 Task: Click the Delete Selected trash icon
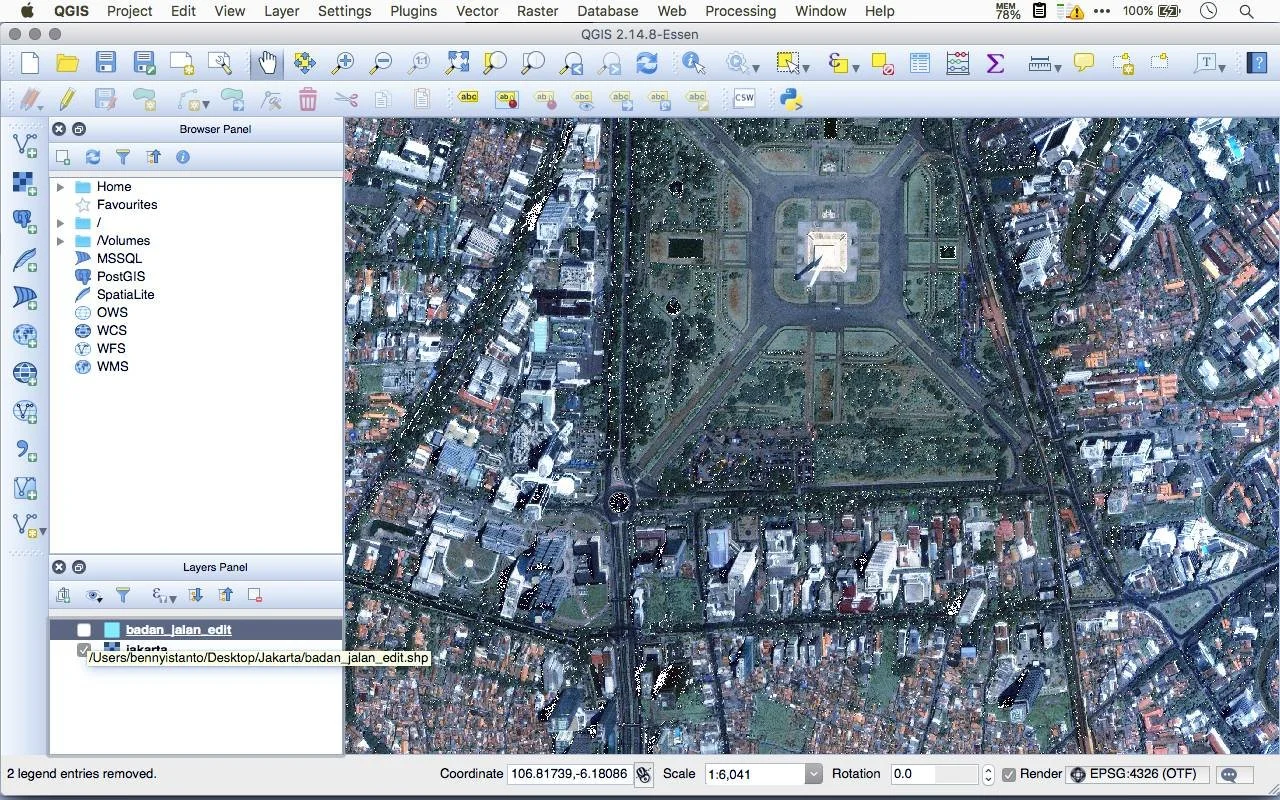point(308,99)
